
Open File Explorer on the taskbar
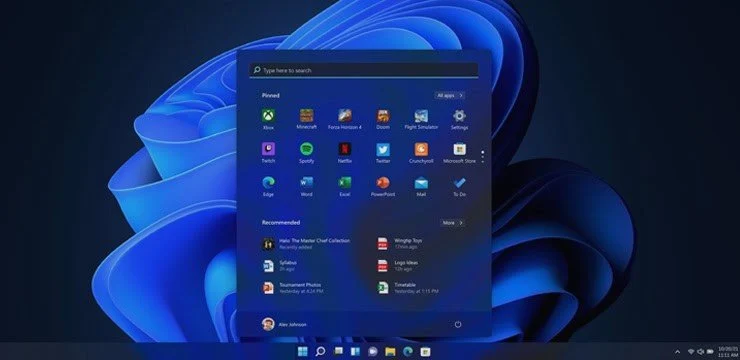(390, 352)
